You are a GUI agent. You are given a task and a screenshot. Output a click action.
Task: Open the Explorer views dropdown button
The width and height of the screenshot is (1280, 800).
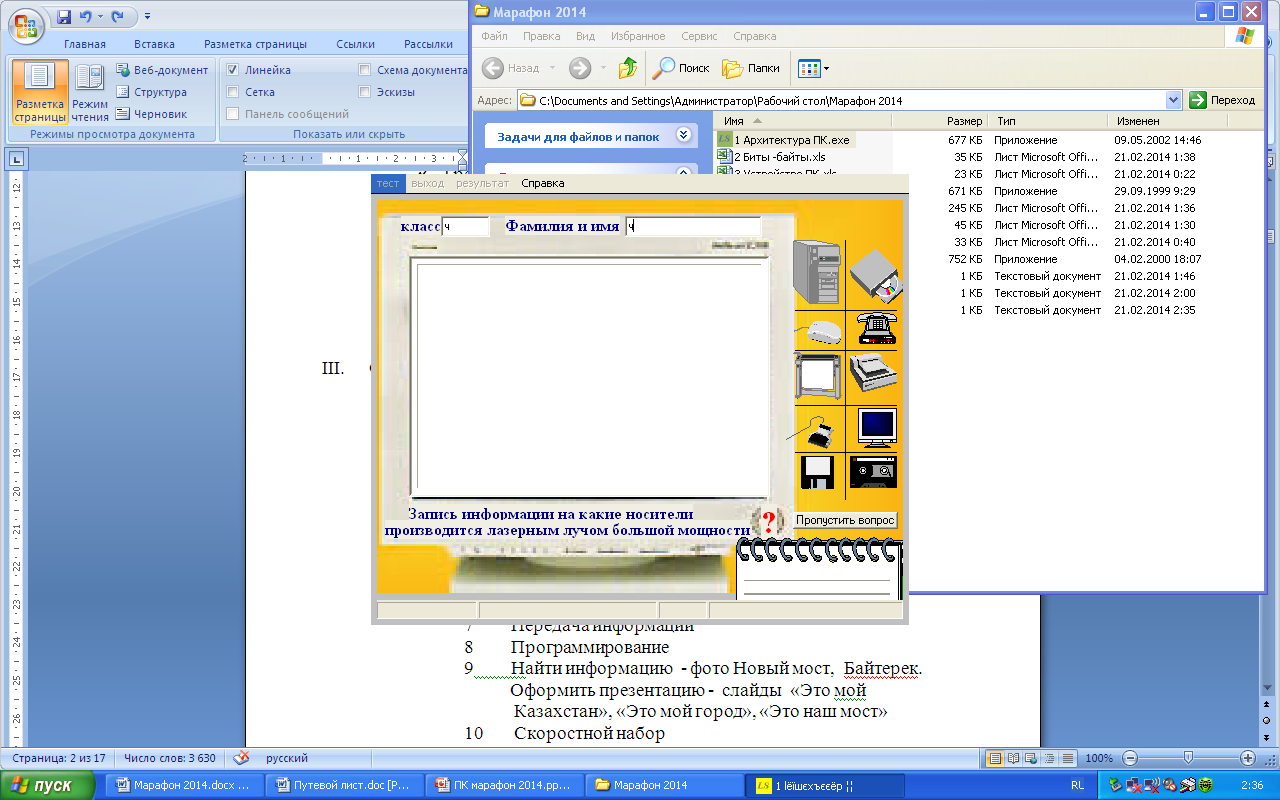point(813,68)
